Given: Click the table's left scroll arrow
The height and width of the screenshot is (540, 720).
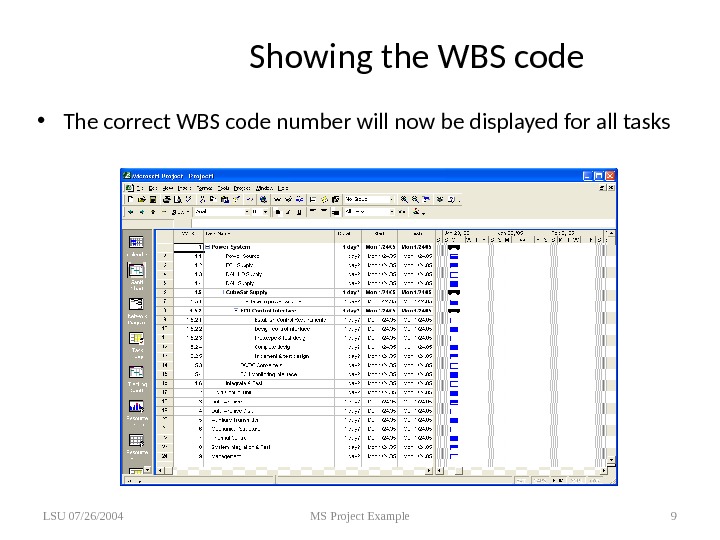Looking at the screenshot, I should [160, 471].
